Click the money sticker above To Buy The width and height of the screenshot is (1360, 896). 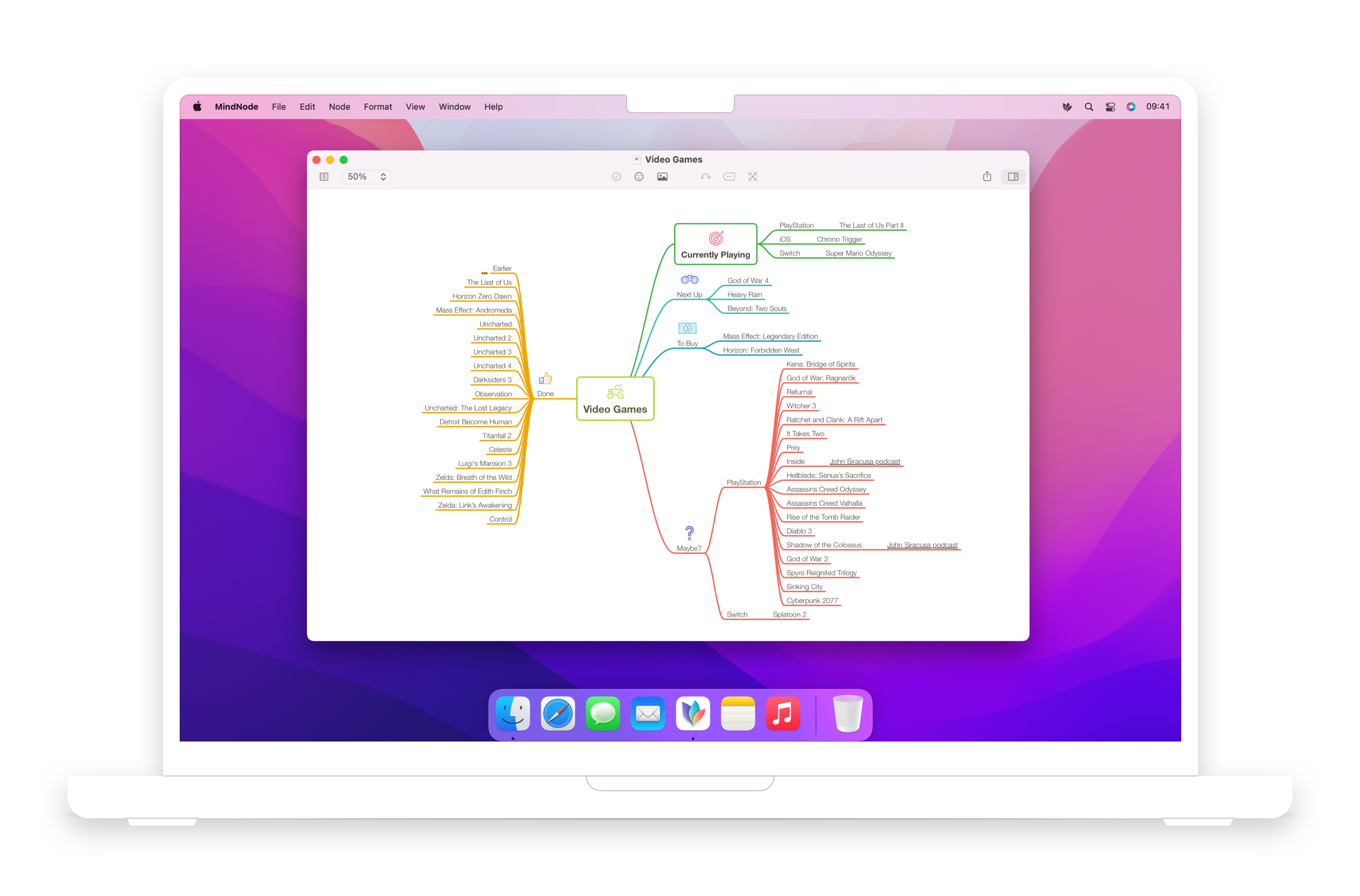point(687,328)
